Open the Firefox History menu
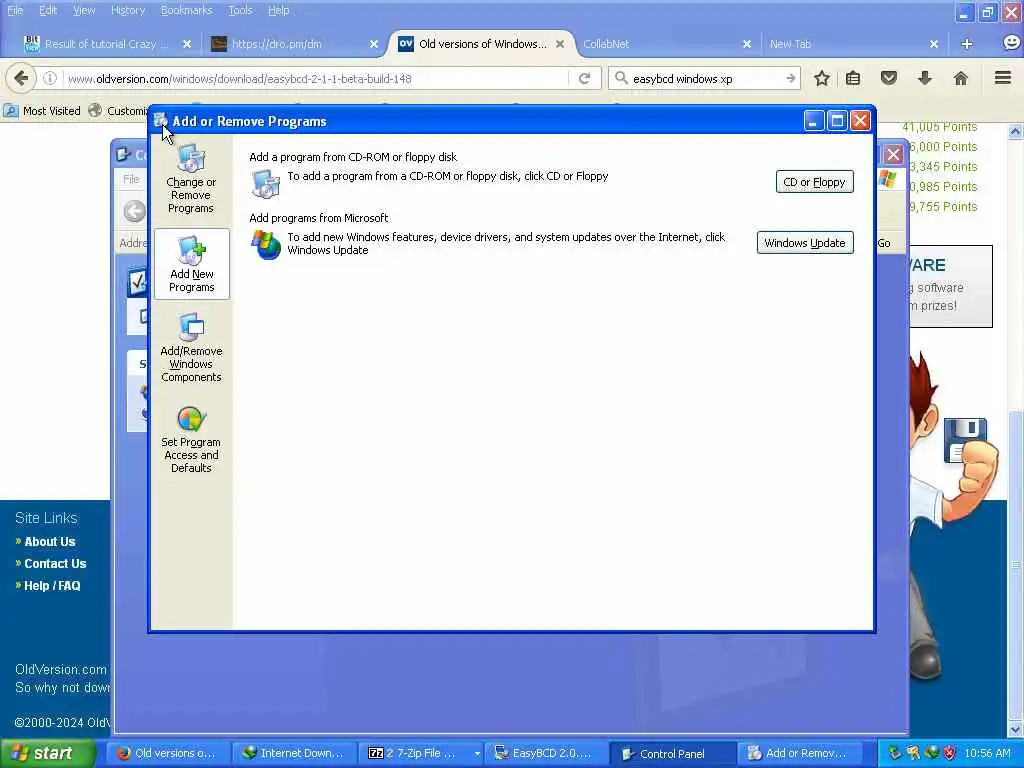The width and height of the screenshot is (1024, 768). (x=128, y=10)
